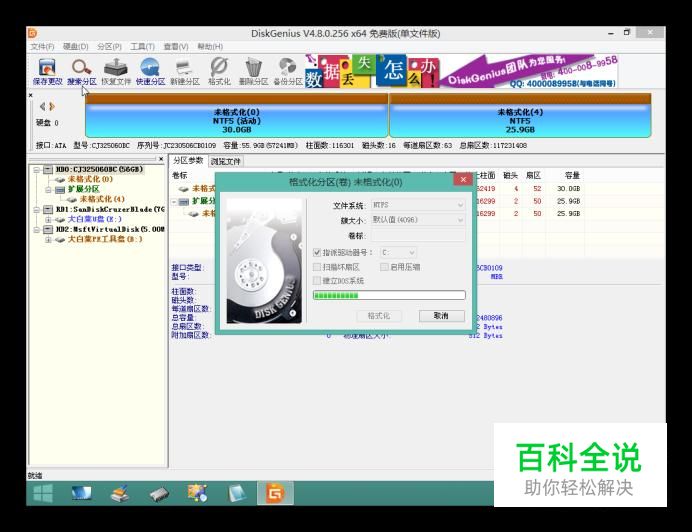Open the Backup Partition (备份分区) tool
Image resolution: width=692 pixels, height=532 pixels.
[288, 71]
